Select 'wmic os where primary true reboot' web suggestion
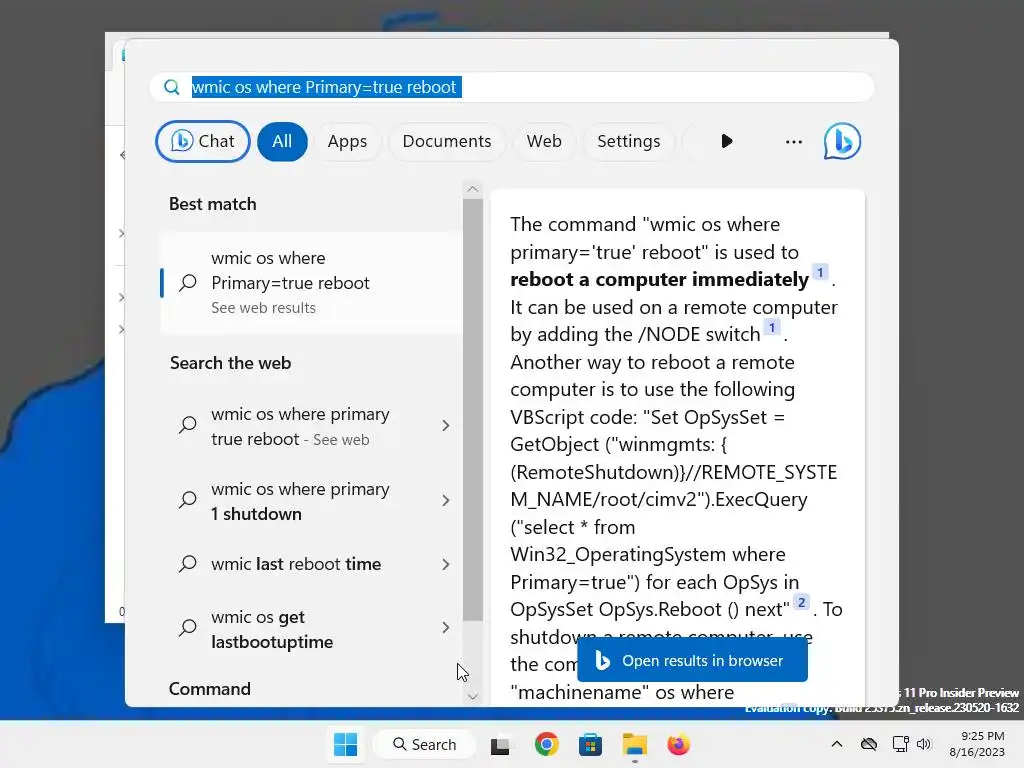 300,426
